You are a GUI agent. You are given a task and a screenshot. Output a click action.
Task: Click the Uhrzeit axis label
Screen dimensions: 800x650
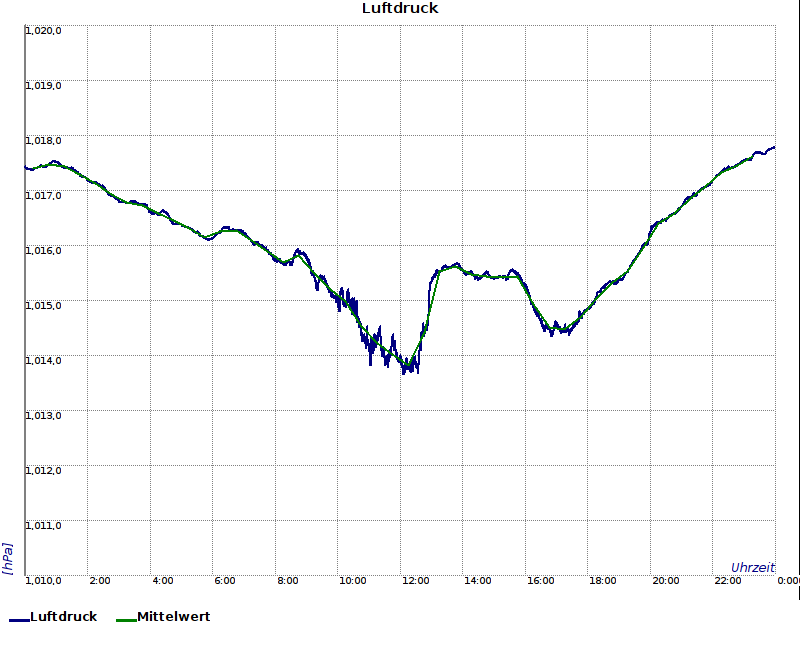pos(753,568)
